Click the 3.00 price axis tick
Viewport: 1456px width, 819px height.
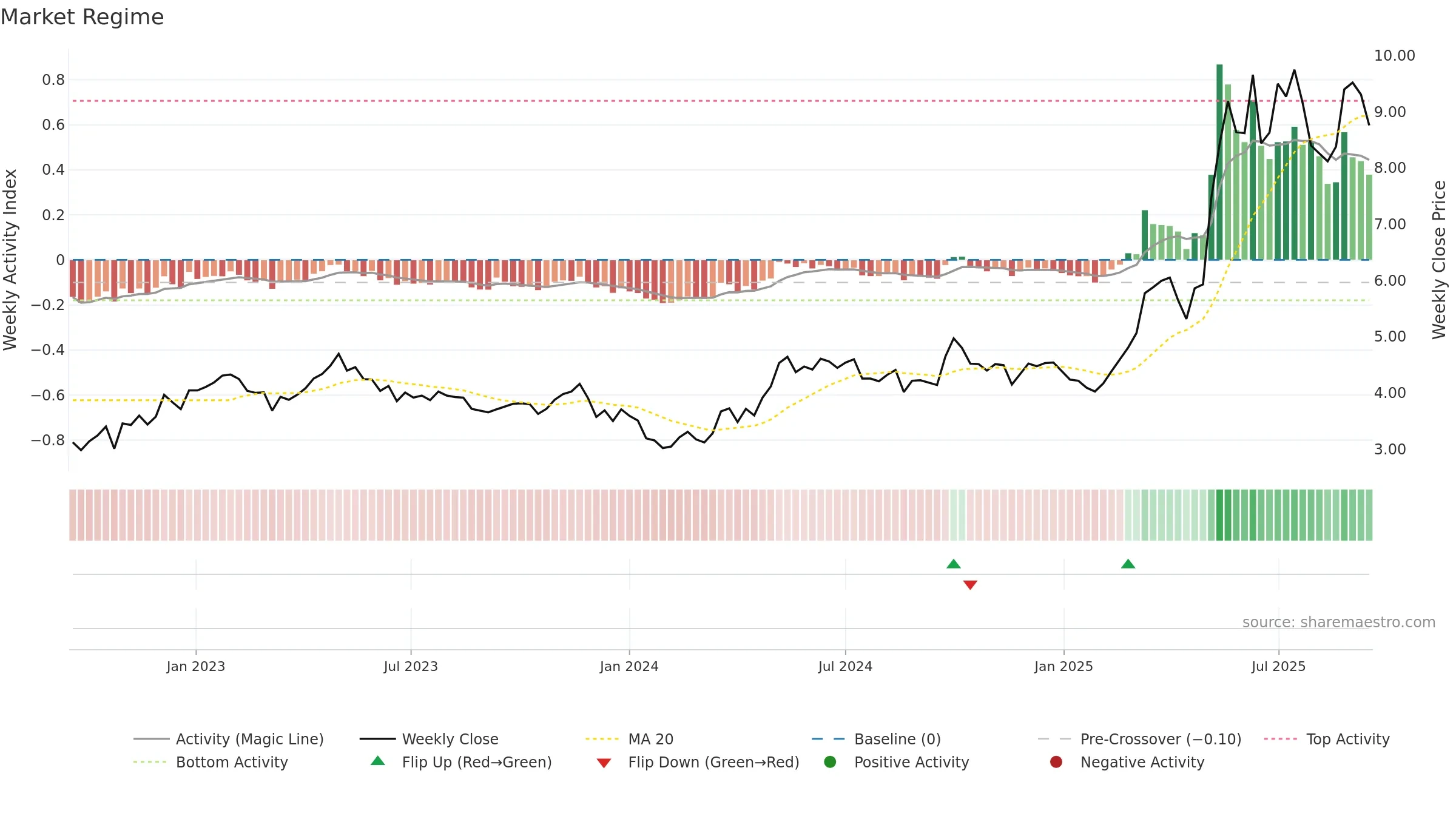(x=1390, y=450)
